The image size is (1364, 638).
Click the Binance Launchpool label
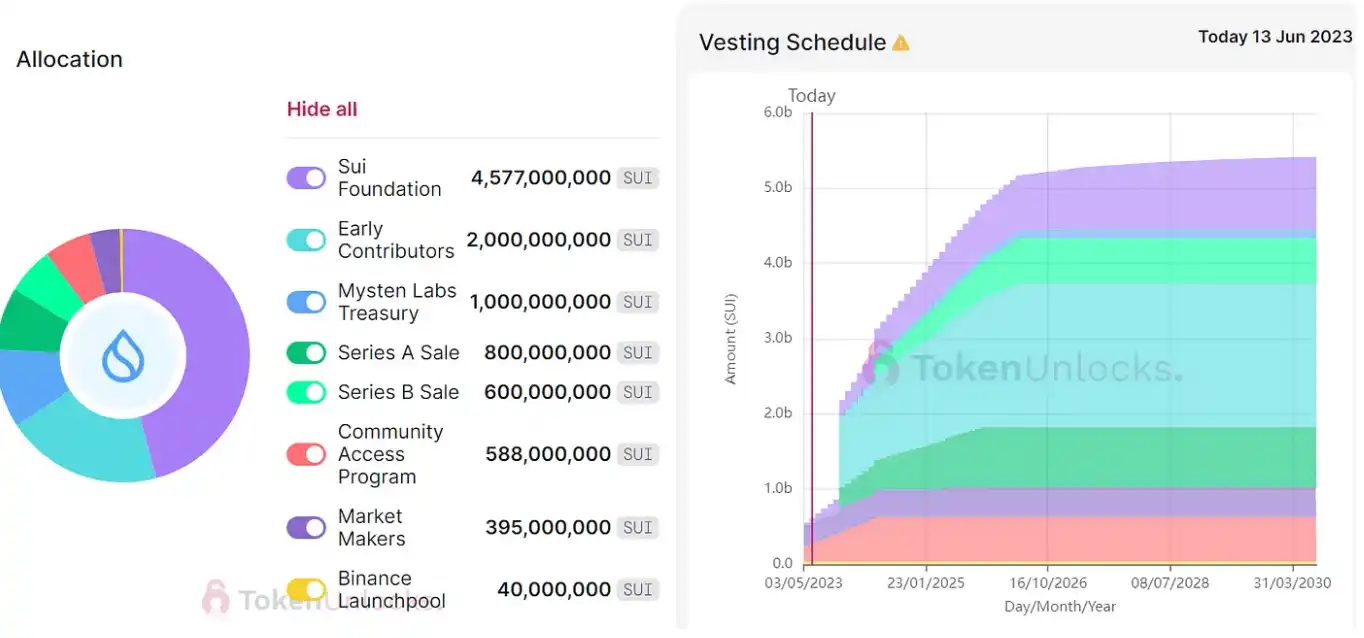point(391,589)
